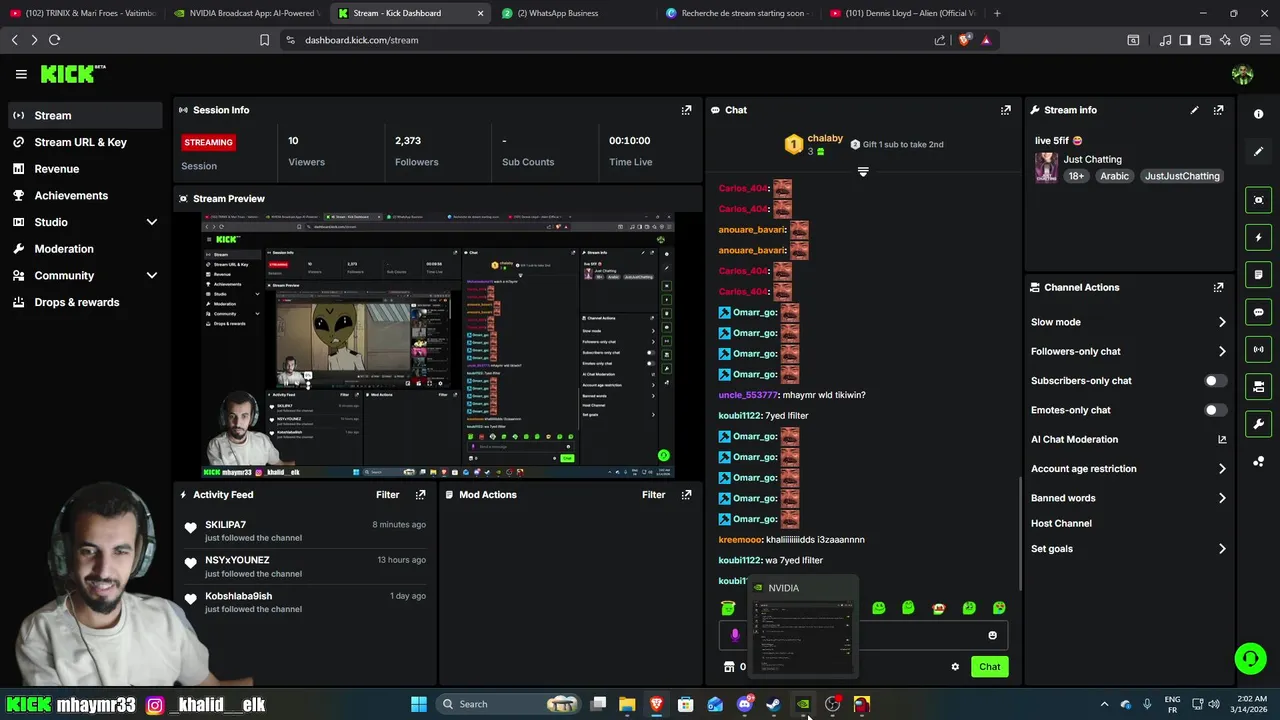Toggle the broadcast signal icon in toolbar

(x=1259, y=349)
